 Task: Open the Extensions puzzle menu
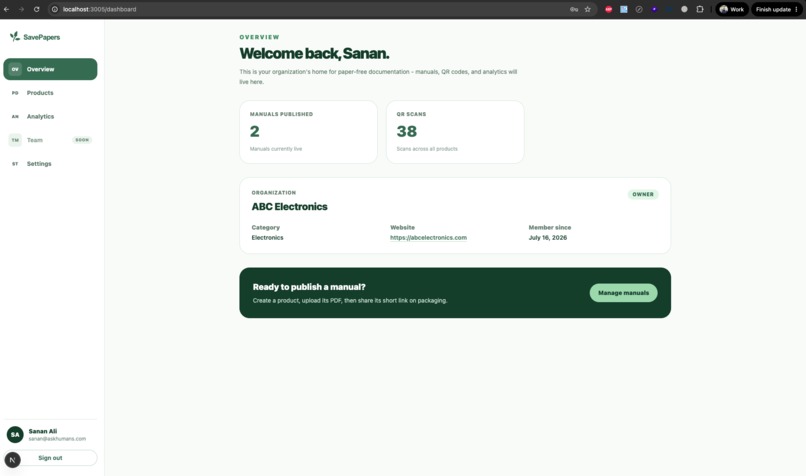tap(700, 9)
